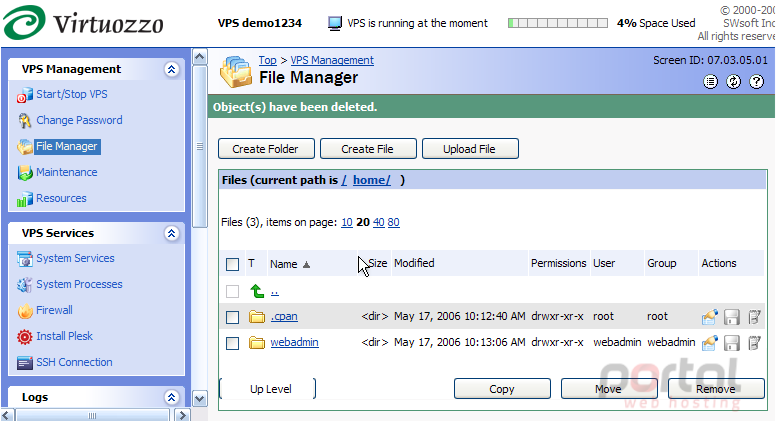Tick the checkbox for .cpan folder
776x422 pixels.
233,317
